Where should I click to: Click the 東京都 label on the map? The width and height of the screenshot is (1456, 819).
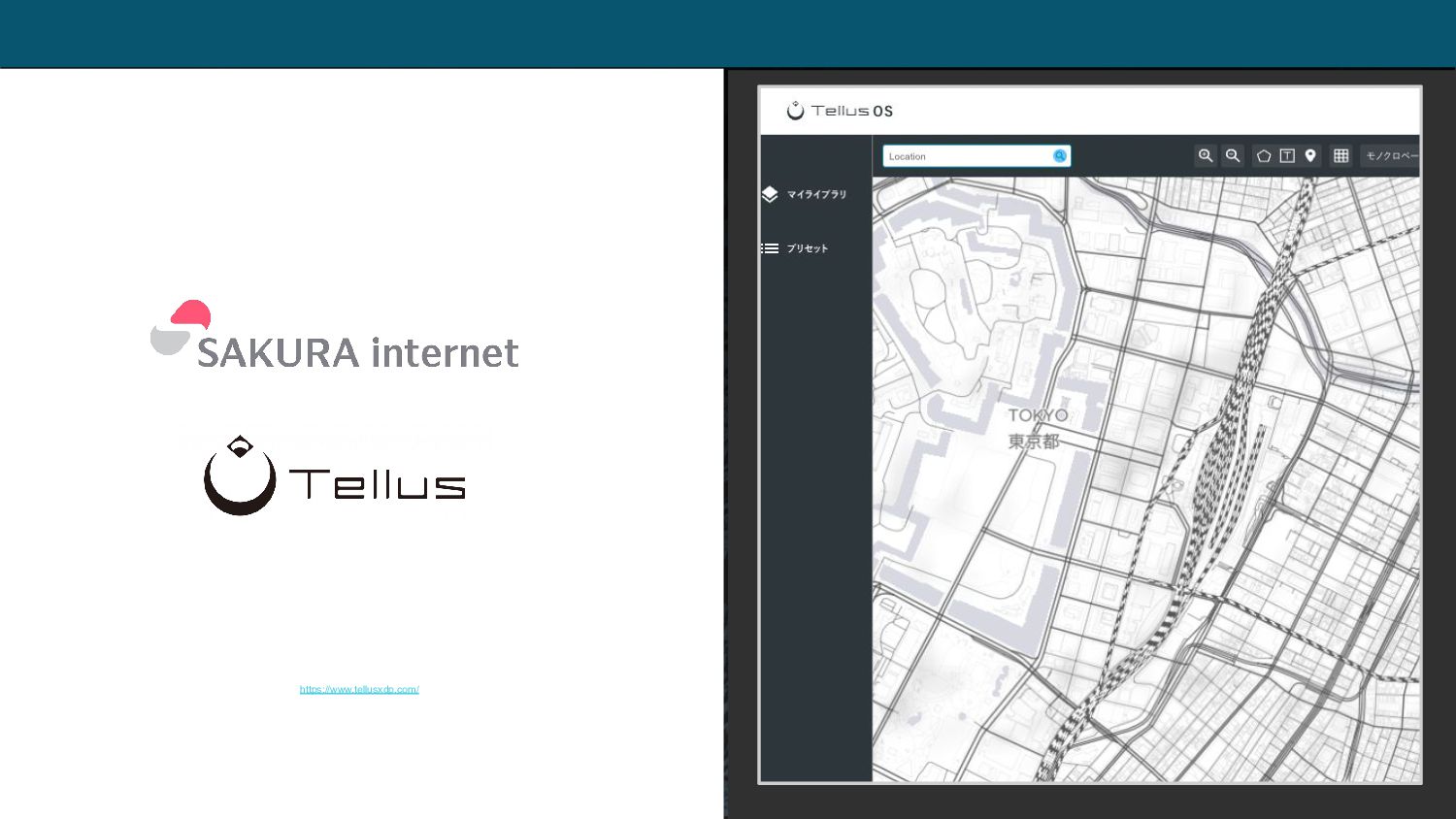(x=1034, y=442)
